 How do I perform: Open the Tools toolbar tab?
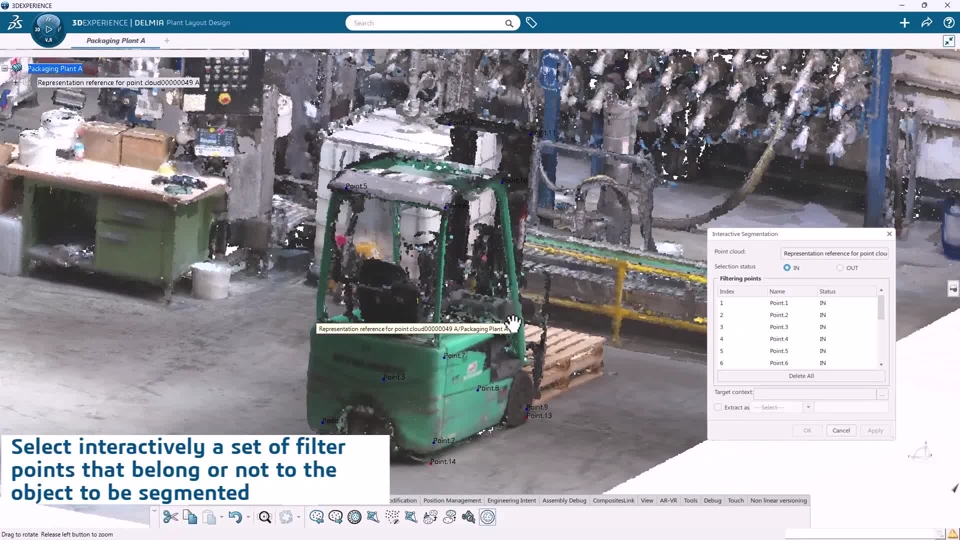click(690, 500)
